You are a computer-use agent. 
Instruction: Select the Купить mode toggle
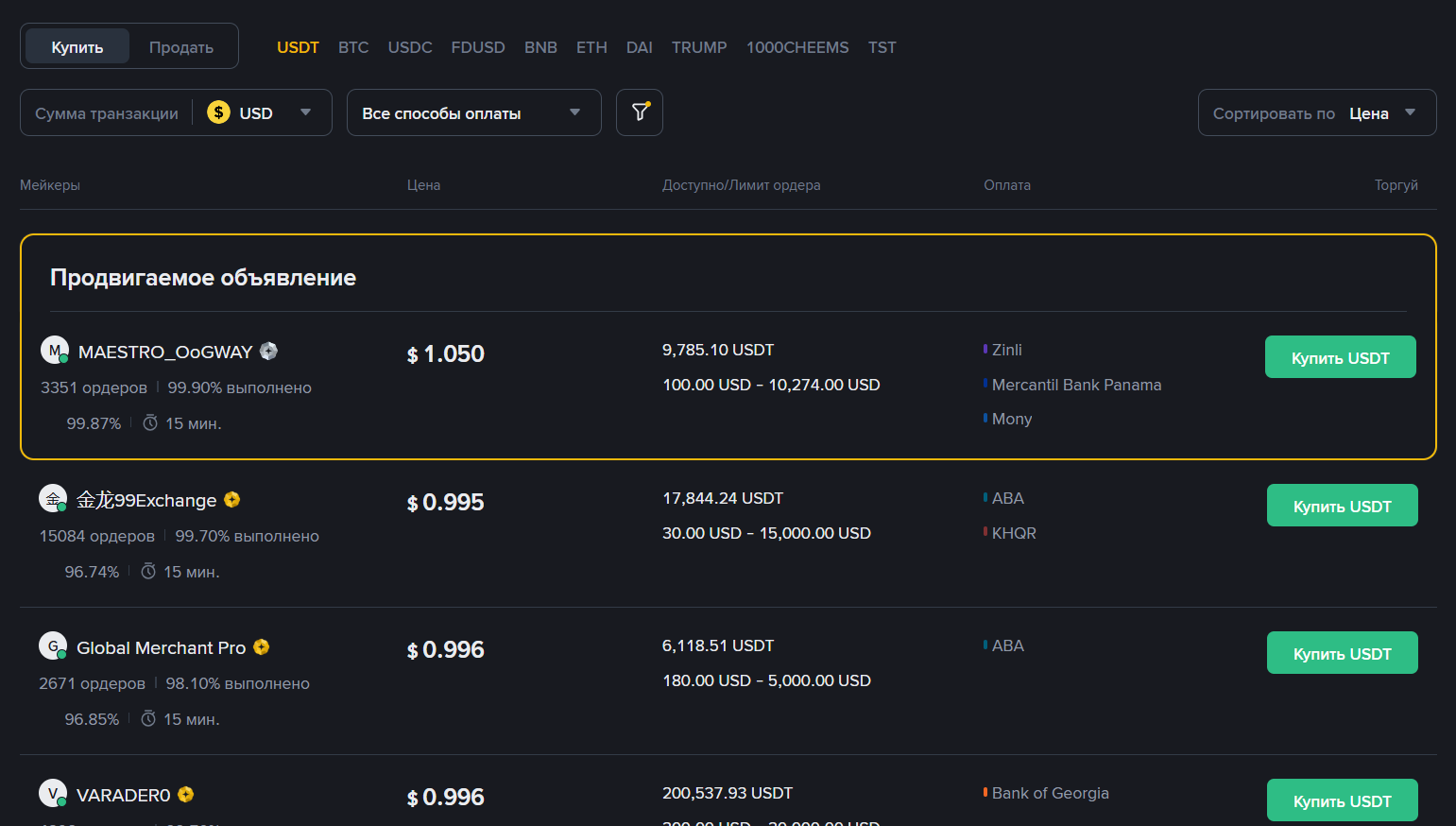pyautogui.click(x=77, y=46)
